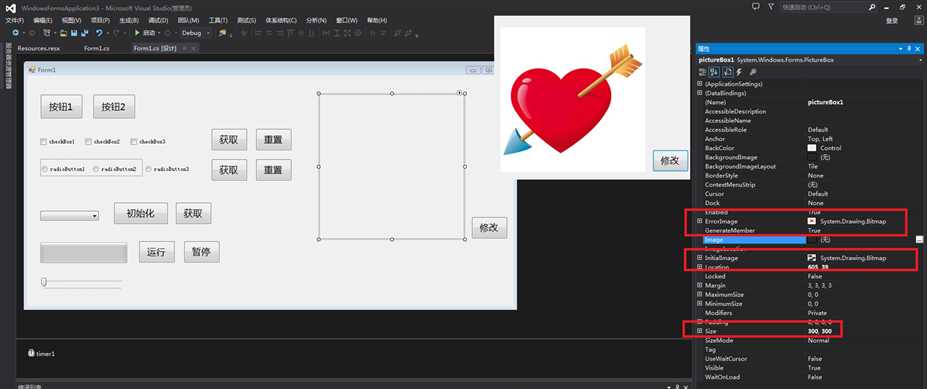Toggle checkBox1 on the form
The width and height of the screenshot is (927, 389).
[43, 142]
